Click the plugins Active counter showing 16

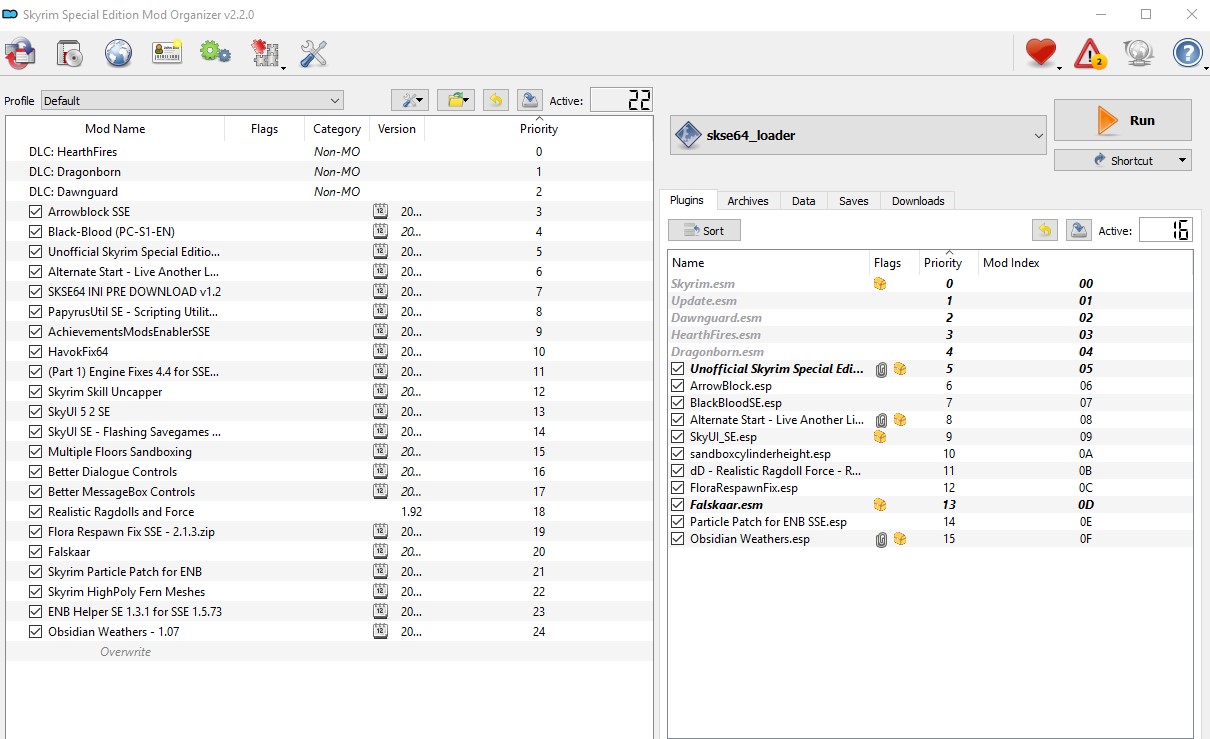(x=1165, y=230)
